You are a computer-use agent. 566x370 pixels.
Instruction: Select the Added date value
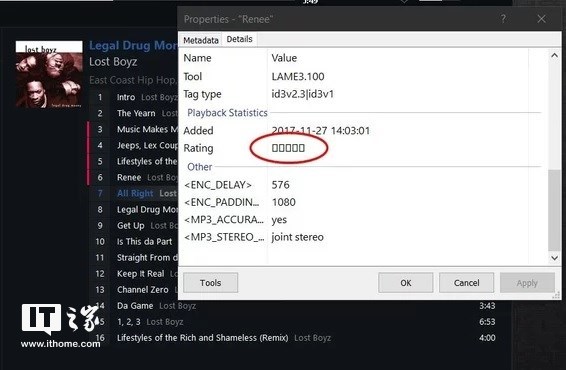click(x=321, y=130)
